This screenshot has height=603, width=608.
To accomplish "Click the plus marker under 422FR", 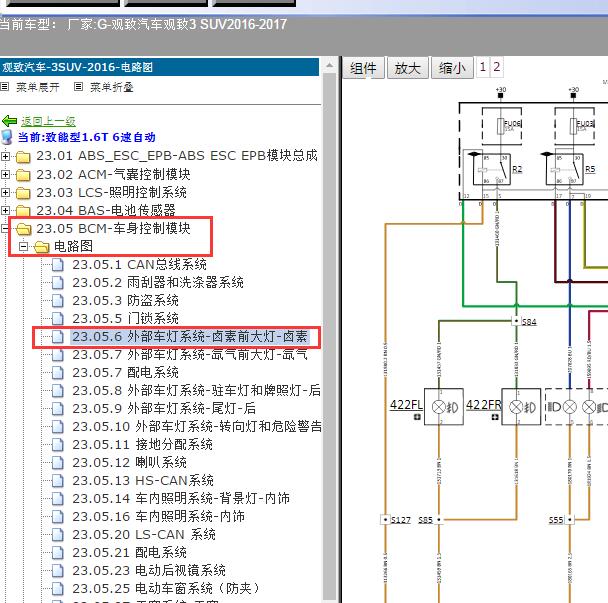I will (495, 417).
